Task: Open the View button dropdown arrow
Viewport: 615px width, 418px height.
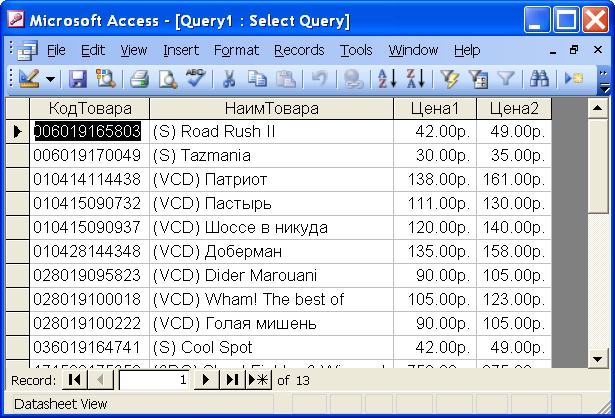Action: pyautogui.click(x=51, y=79)
